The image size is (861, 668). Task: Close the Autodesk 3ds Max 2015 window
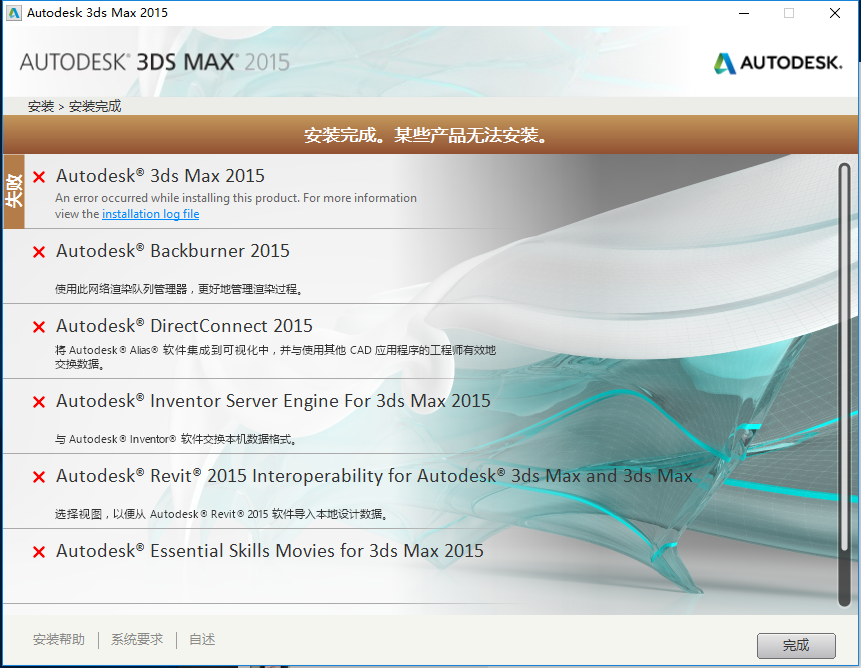tap(835, 13)
